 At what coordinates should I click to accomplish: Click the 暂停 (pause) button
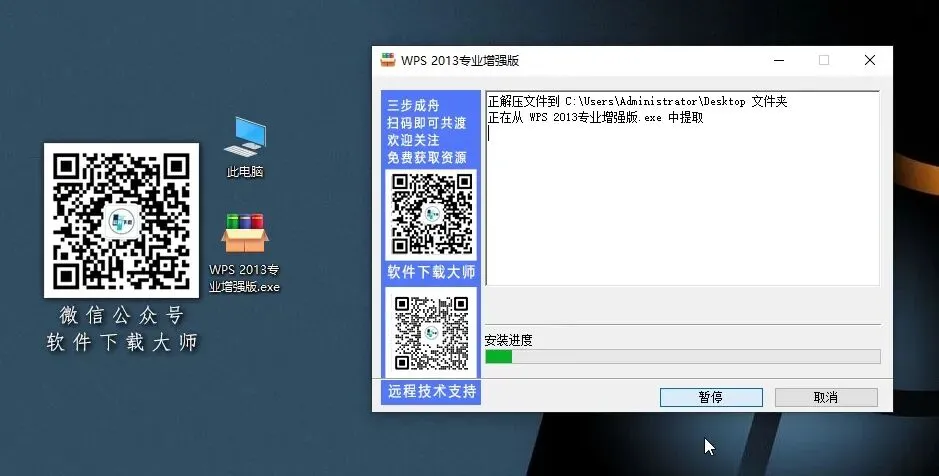point(711,397)
